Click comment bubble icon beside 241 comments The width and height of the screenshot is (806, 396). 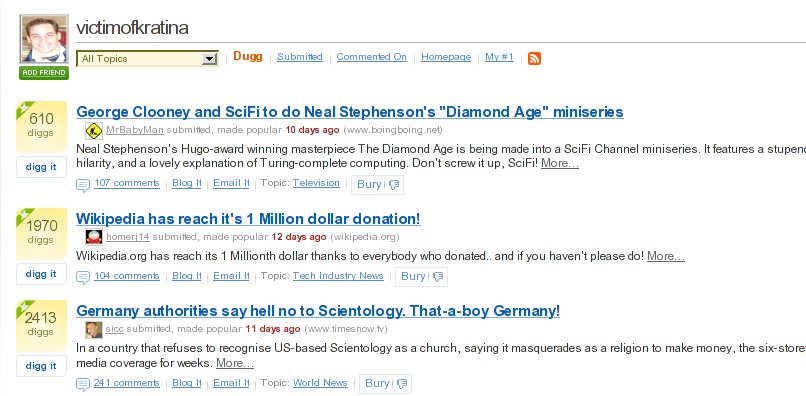pos(83,384)
